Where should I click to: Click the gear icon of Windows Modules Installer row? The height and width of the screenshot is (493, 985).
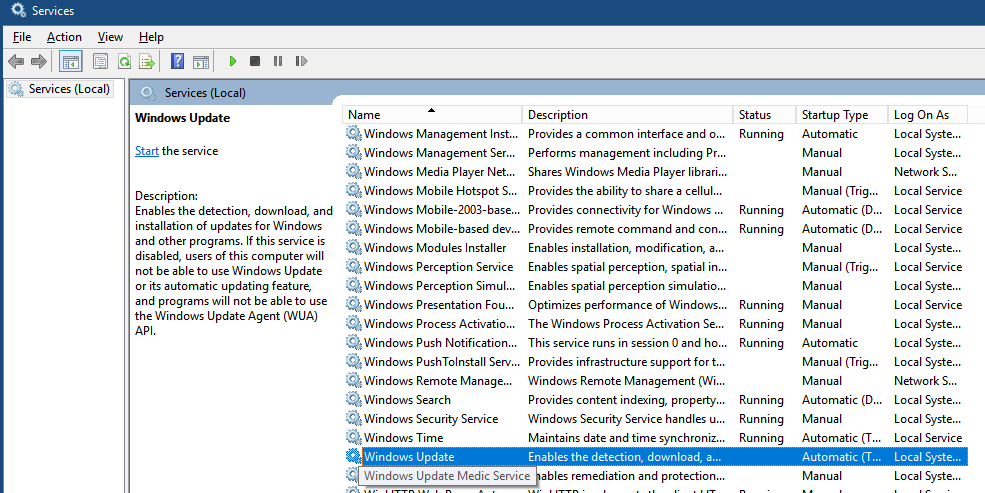[x=354, y=247]
